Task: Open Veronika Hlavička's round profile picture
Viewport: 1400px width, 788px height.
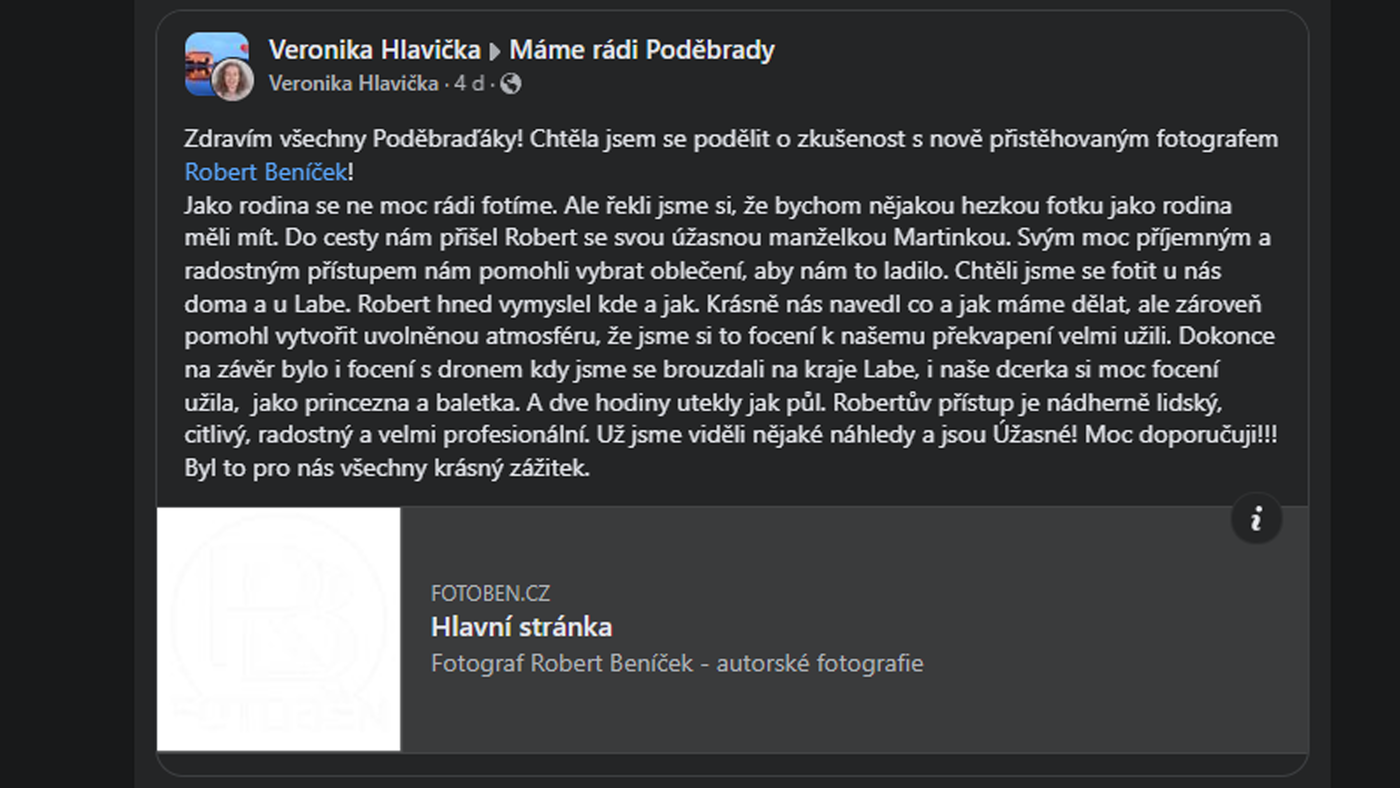Action: click(x=232, y=81)
